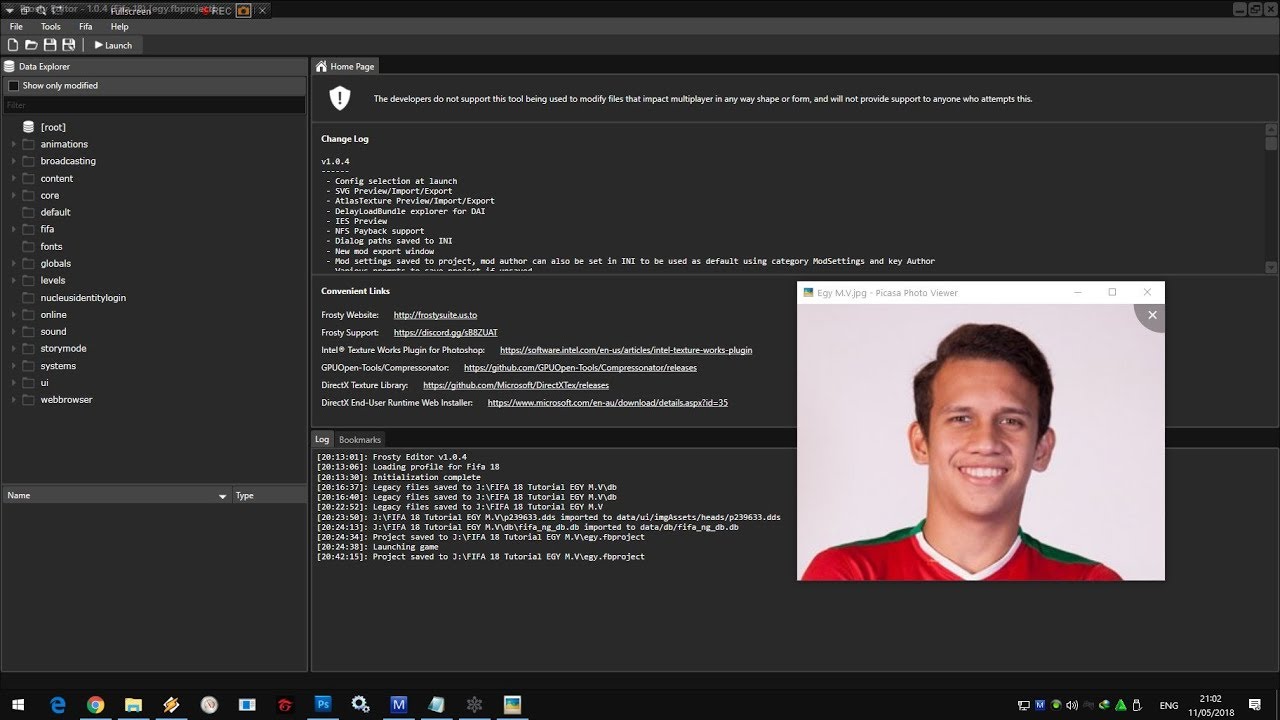Click the REC record button

[215, 10]
